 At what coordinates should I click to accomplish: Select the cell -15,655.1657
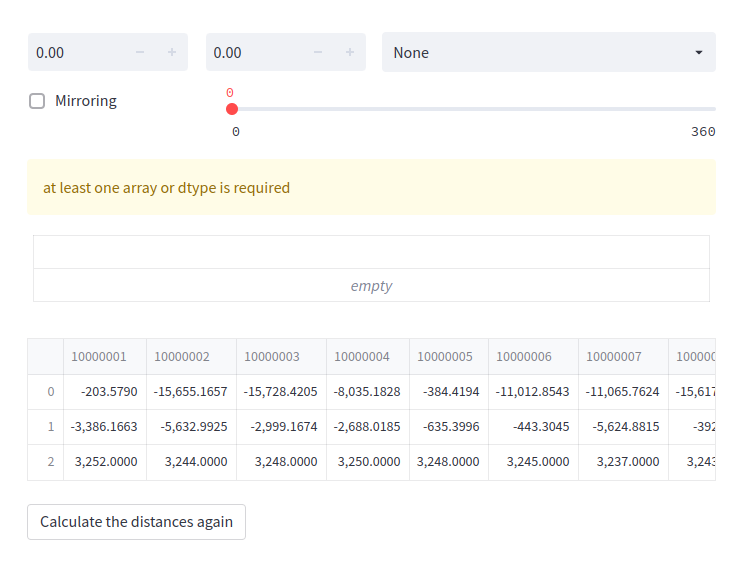tap(192, 392)
